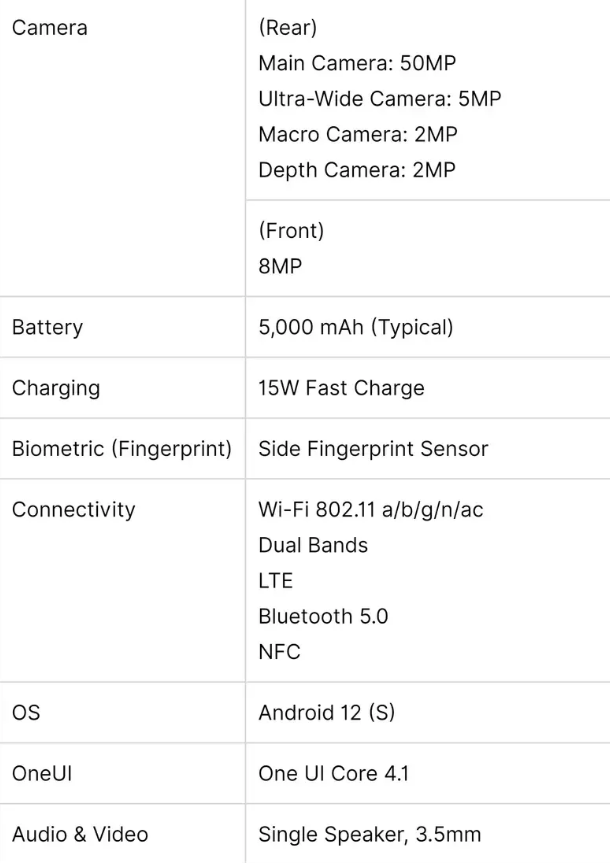Select the 8MP front camera value

click(x=280, y=266)
